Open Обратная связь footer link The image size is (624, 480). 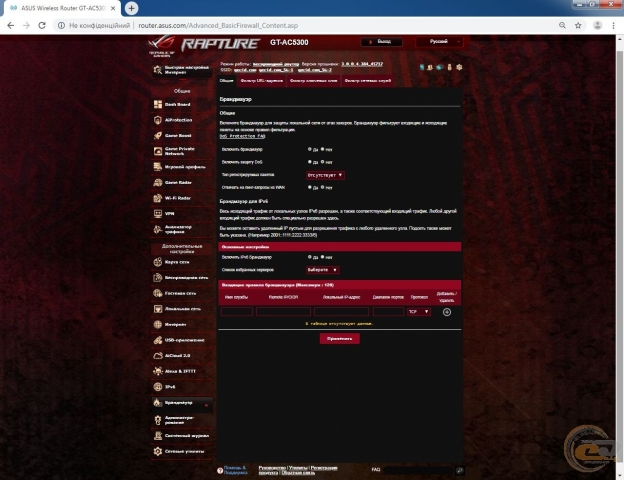click(298, 473)
